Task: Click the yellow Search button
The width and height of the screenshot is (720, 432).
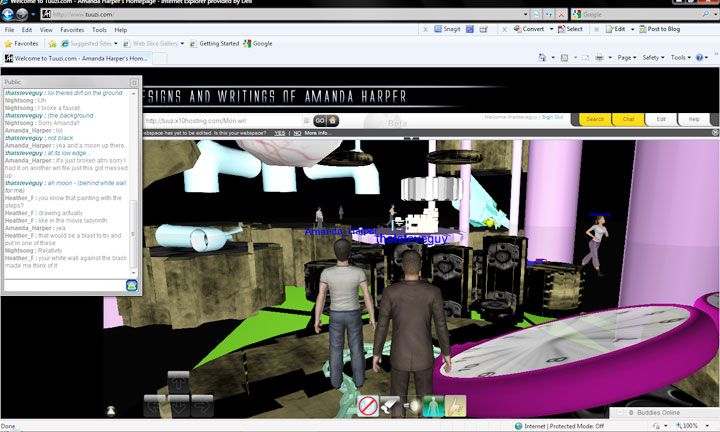Action: coord(595,119)
